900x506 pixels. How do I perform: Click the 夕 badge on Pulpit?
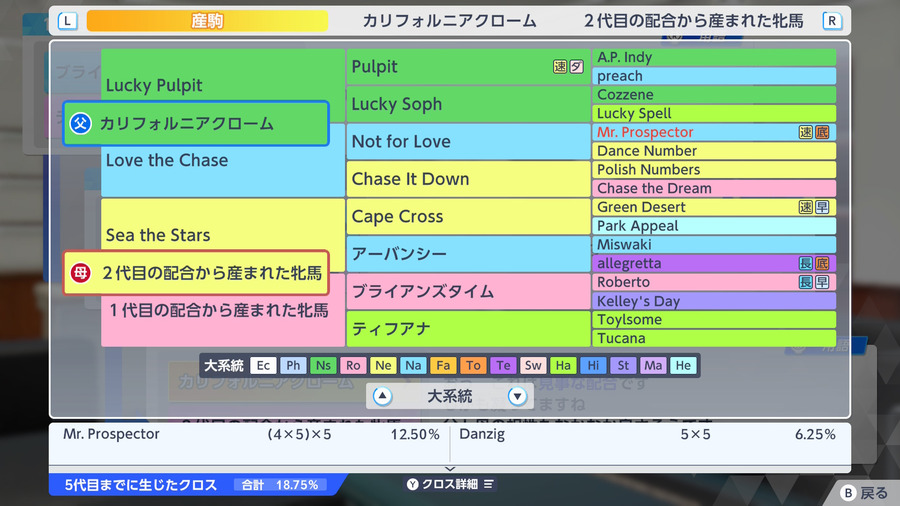[576, 67]
